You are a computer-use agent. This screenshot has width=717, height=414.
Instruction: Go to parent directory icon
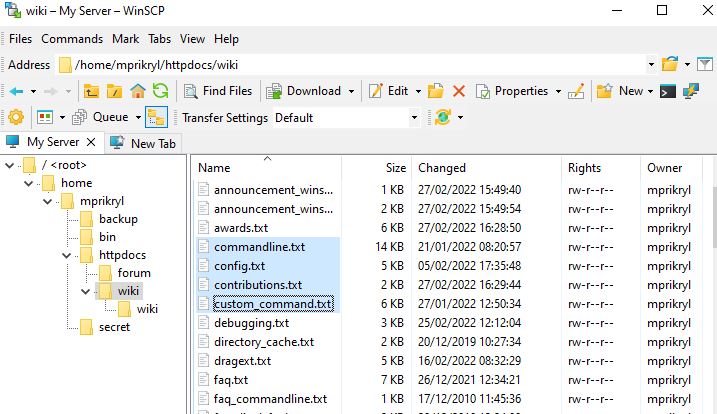pyautogui.click(x=91, y=91)
